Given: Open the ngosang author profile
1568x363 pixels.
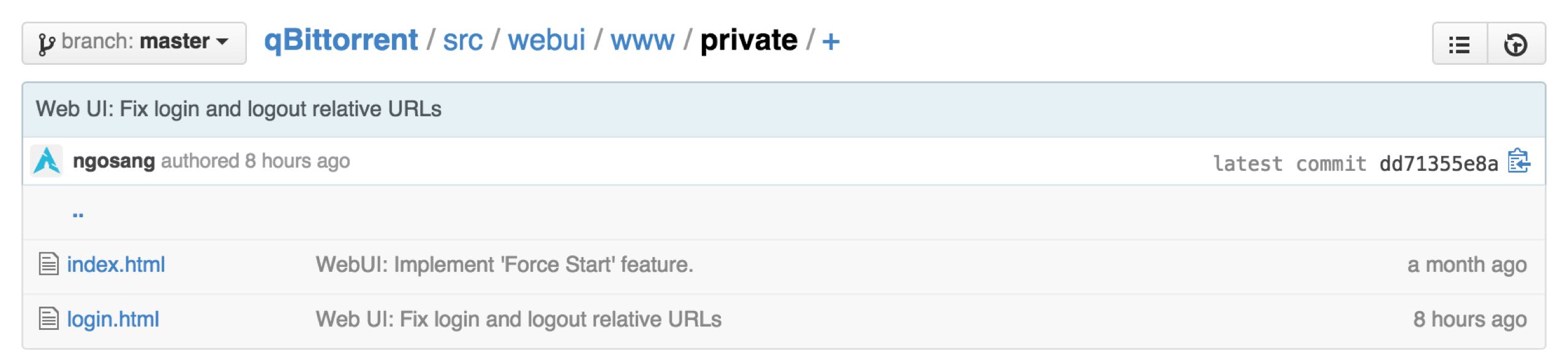Looking at the screenshot, I should (113, 161).
